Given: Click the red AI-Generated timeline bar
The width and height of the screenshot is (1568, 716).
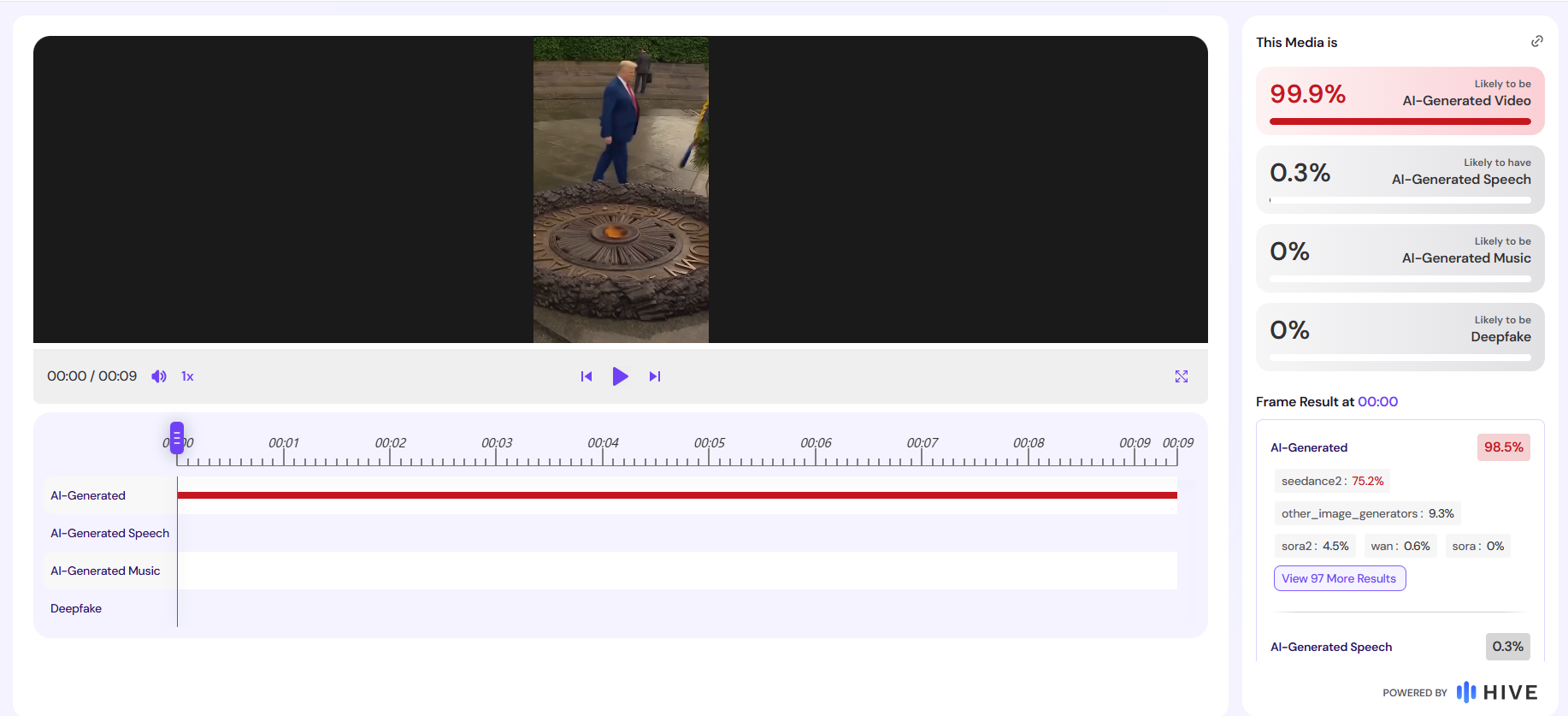Looking at the screenshot, I should pyautogui.click(x=677, y=495).
